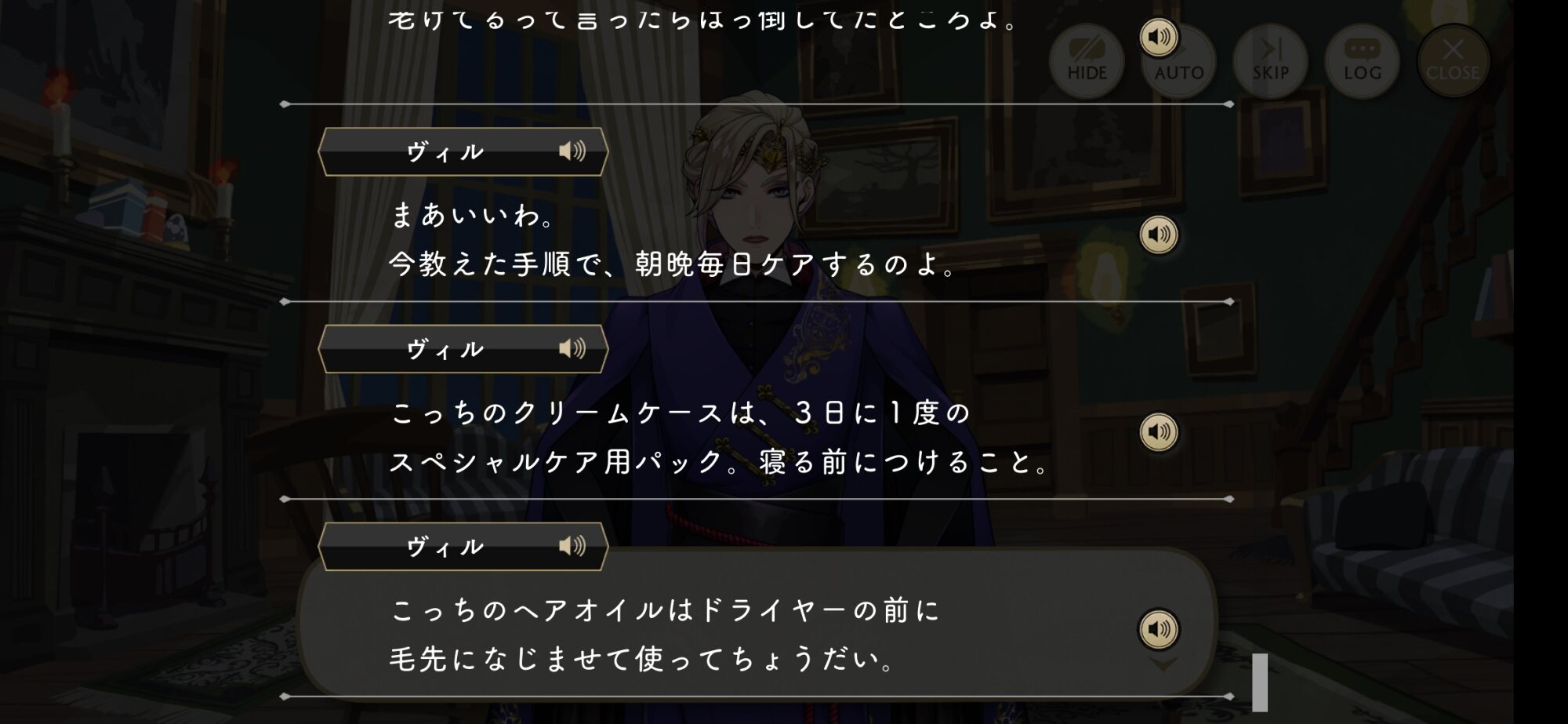Open the LOG button
The height and width of the screenshot is (724, 1568).
click(1362, 60)
